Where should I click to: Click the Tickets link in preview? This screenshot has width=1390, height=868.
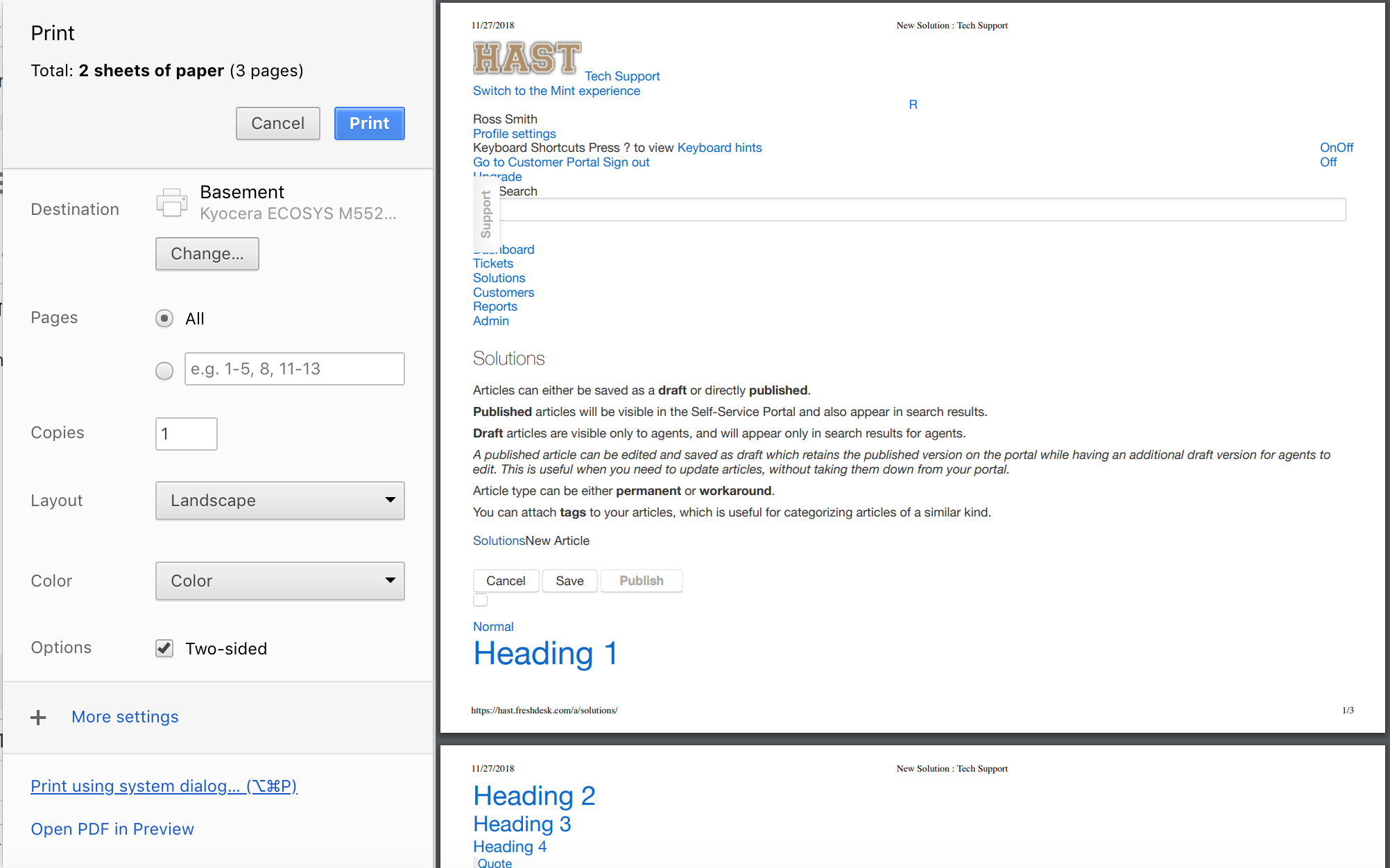[493, 263]
